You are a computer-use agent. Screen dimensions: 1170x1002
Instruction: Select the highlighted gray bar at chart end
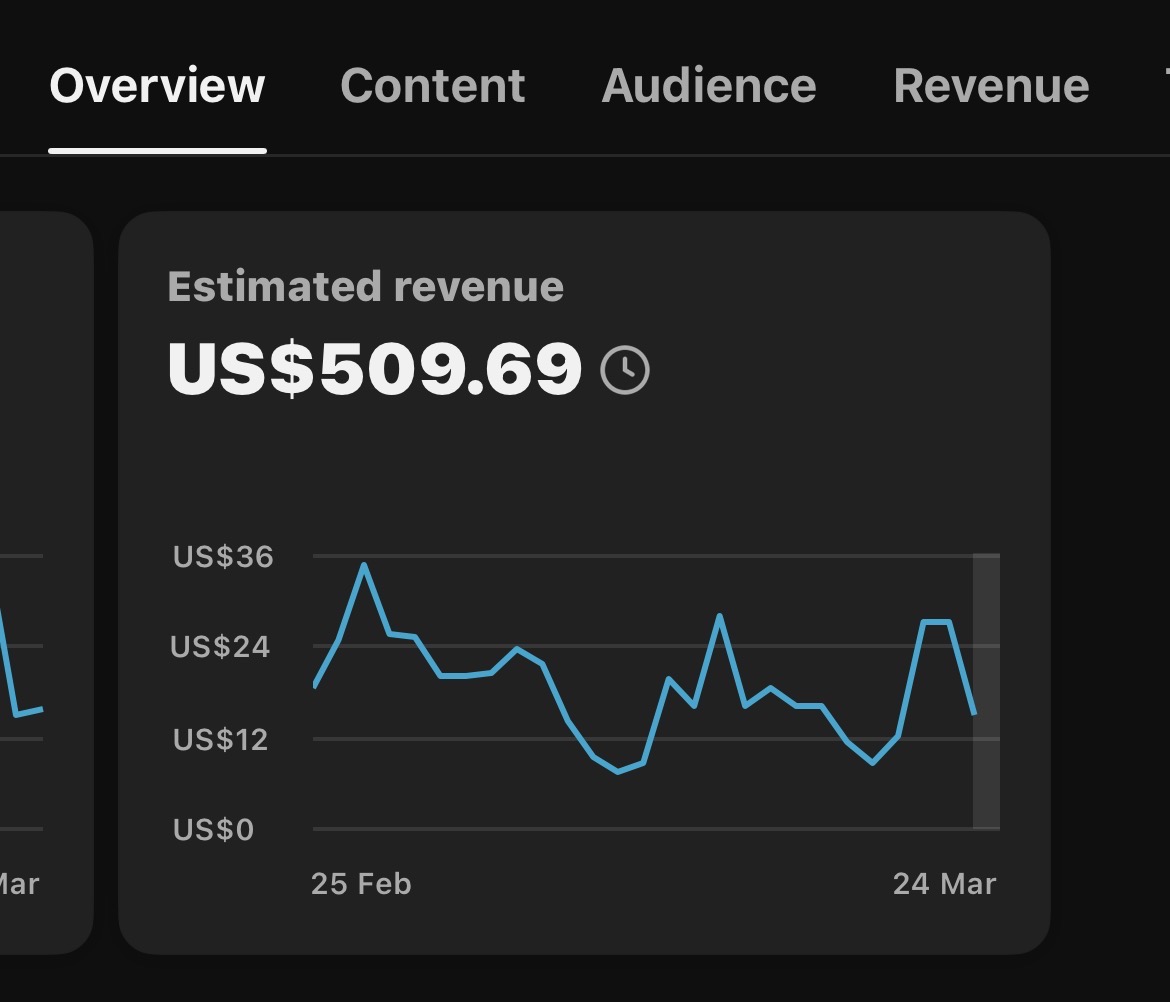point(986,691)
